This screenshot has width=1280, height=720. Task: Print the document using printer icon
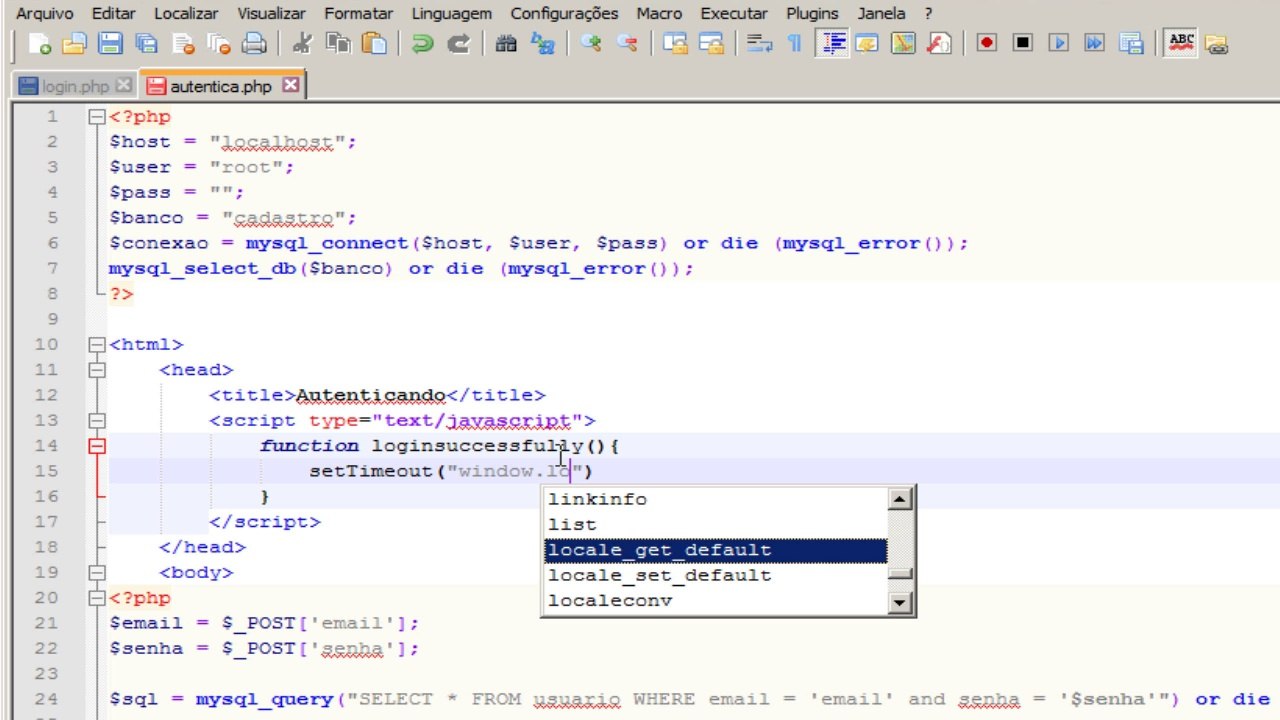(x=255, y=44)
